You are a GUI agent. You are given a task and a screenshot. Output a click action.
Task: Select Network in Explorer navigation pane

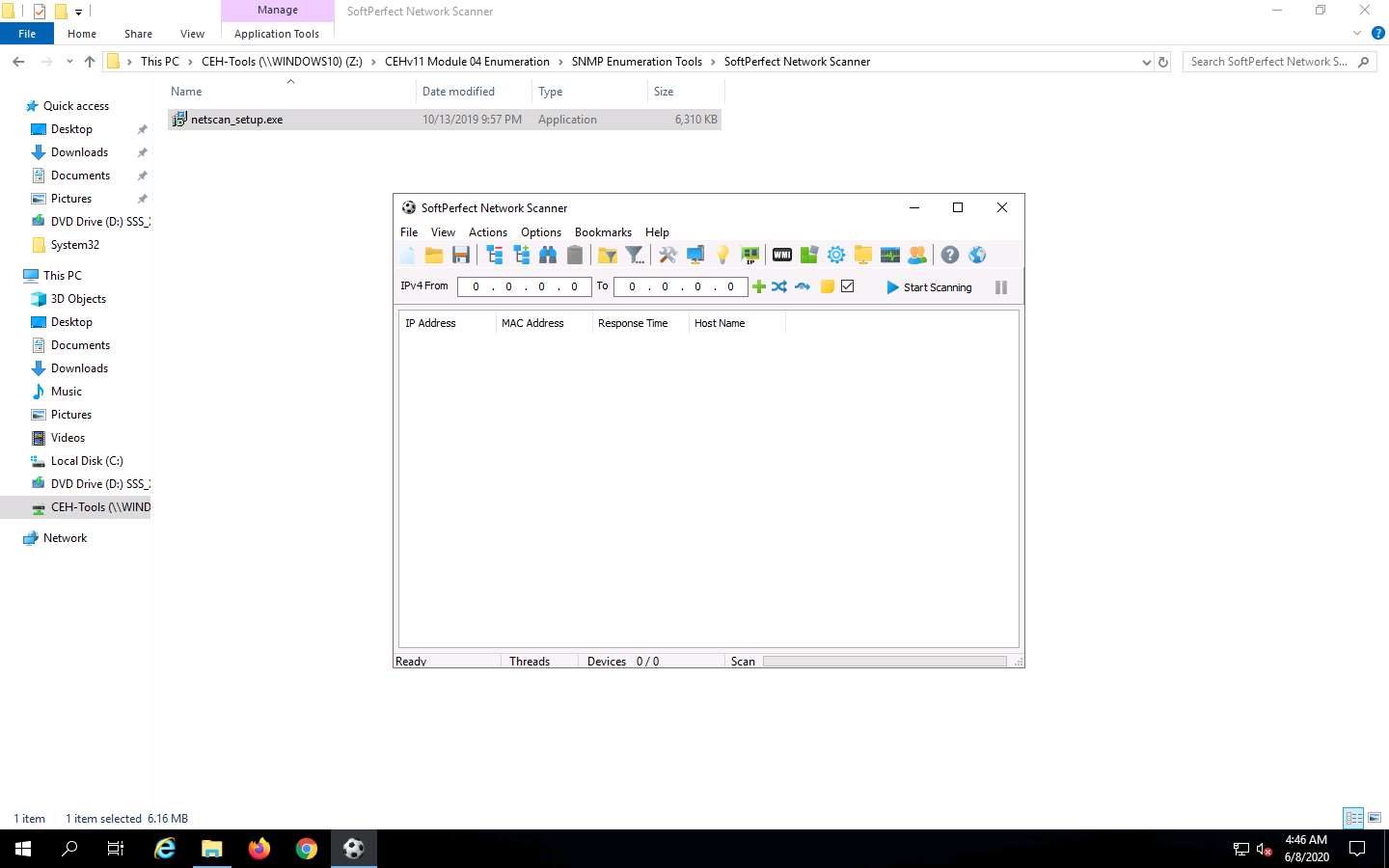[65, 538]
